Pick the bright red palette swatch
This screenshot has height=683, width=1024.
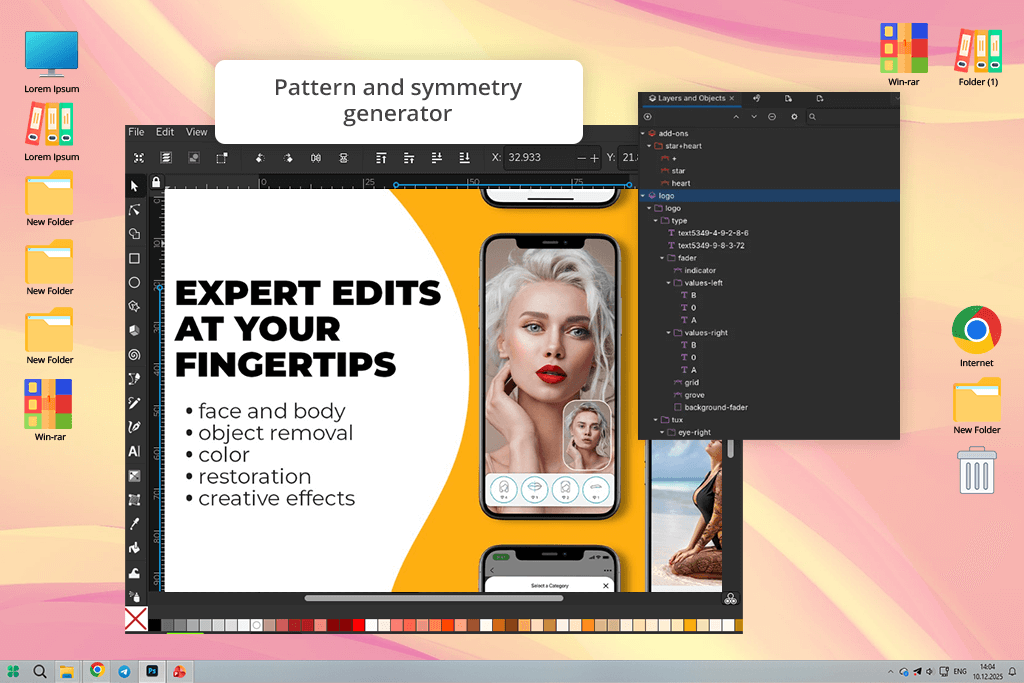pos(359,625)
